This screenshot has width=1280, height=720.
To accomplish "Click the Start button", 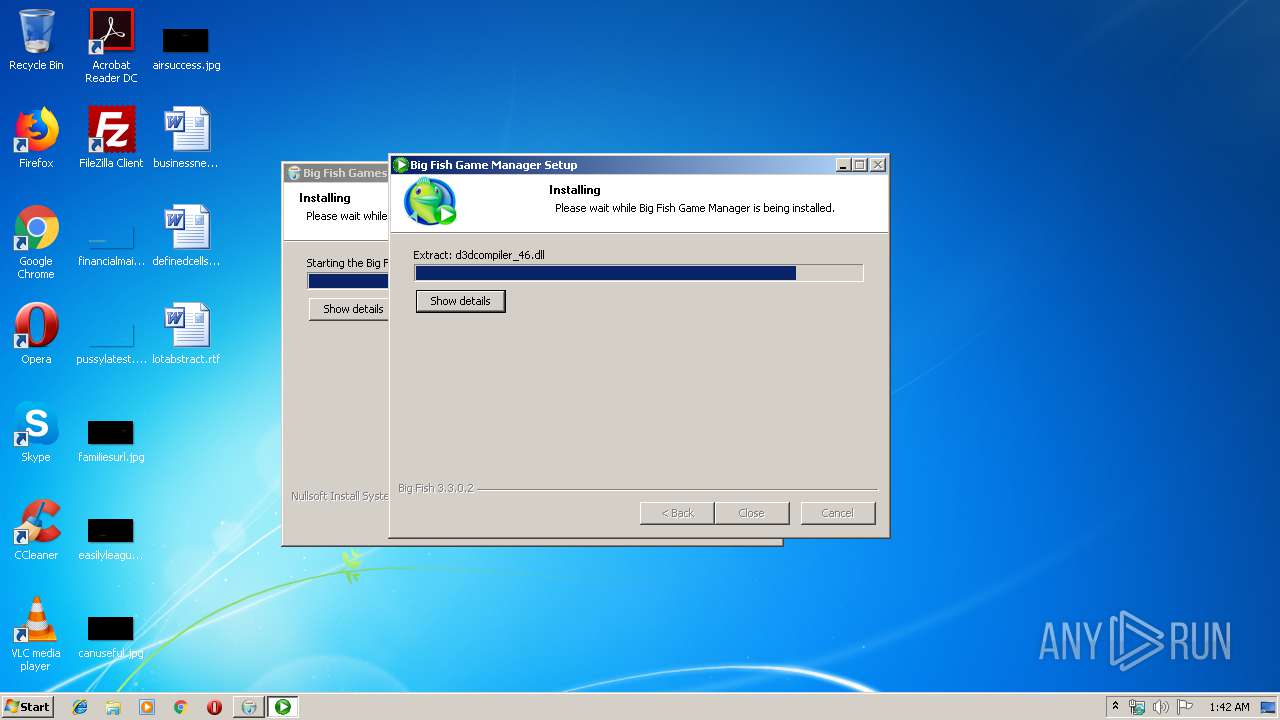I will (27, 706).
